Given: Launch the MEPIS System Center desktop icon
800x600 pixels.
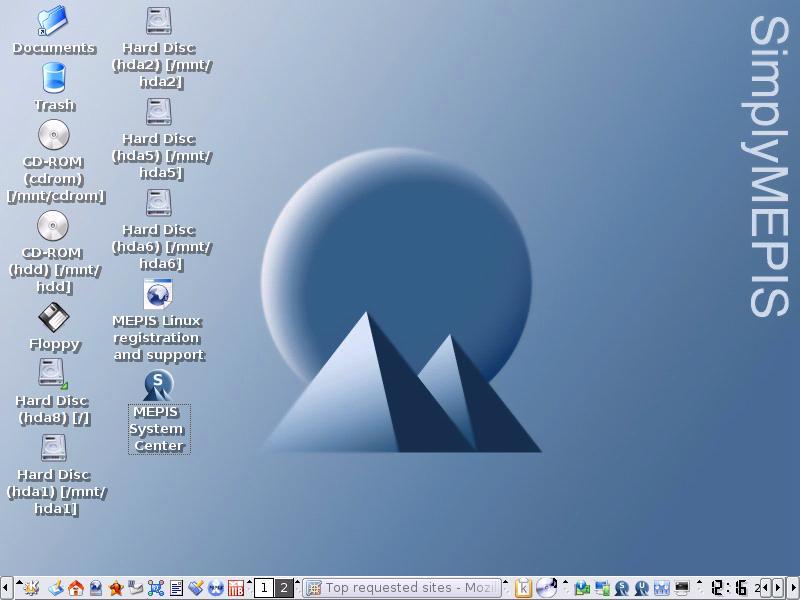Looking at the screenshot, I should point(159,385).
